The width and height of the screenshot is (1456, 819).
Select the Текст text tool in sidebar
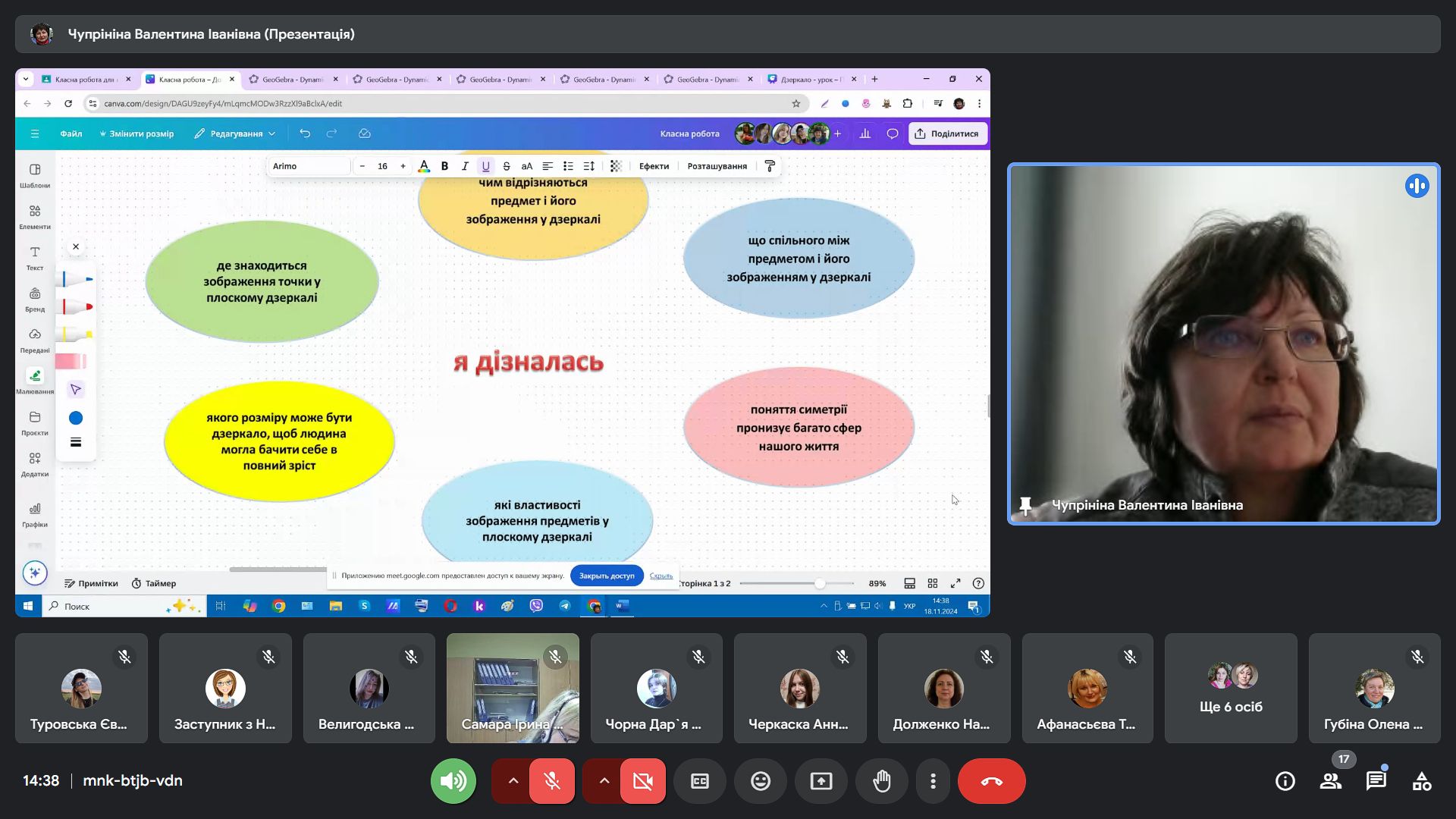[x=35, y=258]
